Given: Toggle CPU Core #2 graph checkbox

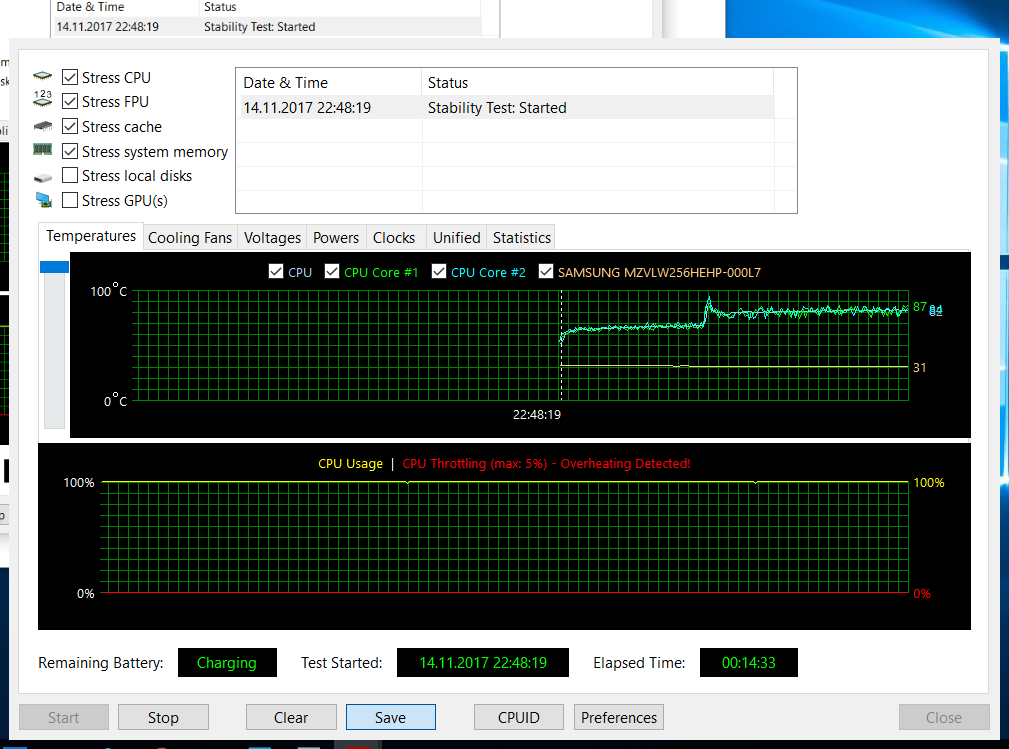Looking at the screenshot, I should click(439, 272).
